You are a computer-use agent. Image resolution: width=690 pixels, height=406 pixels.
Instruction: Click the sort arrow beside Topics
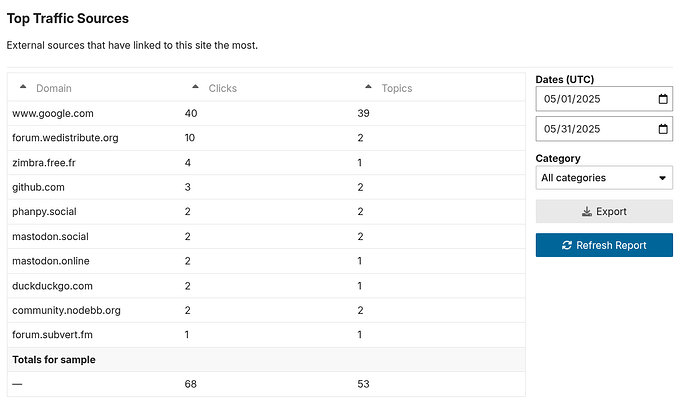click(x=368, y=87)
